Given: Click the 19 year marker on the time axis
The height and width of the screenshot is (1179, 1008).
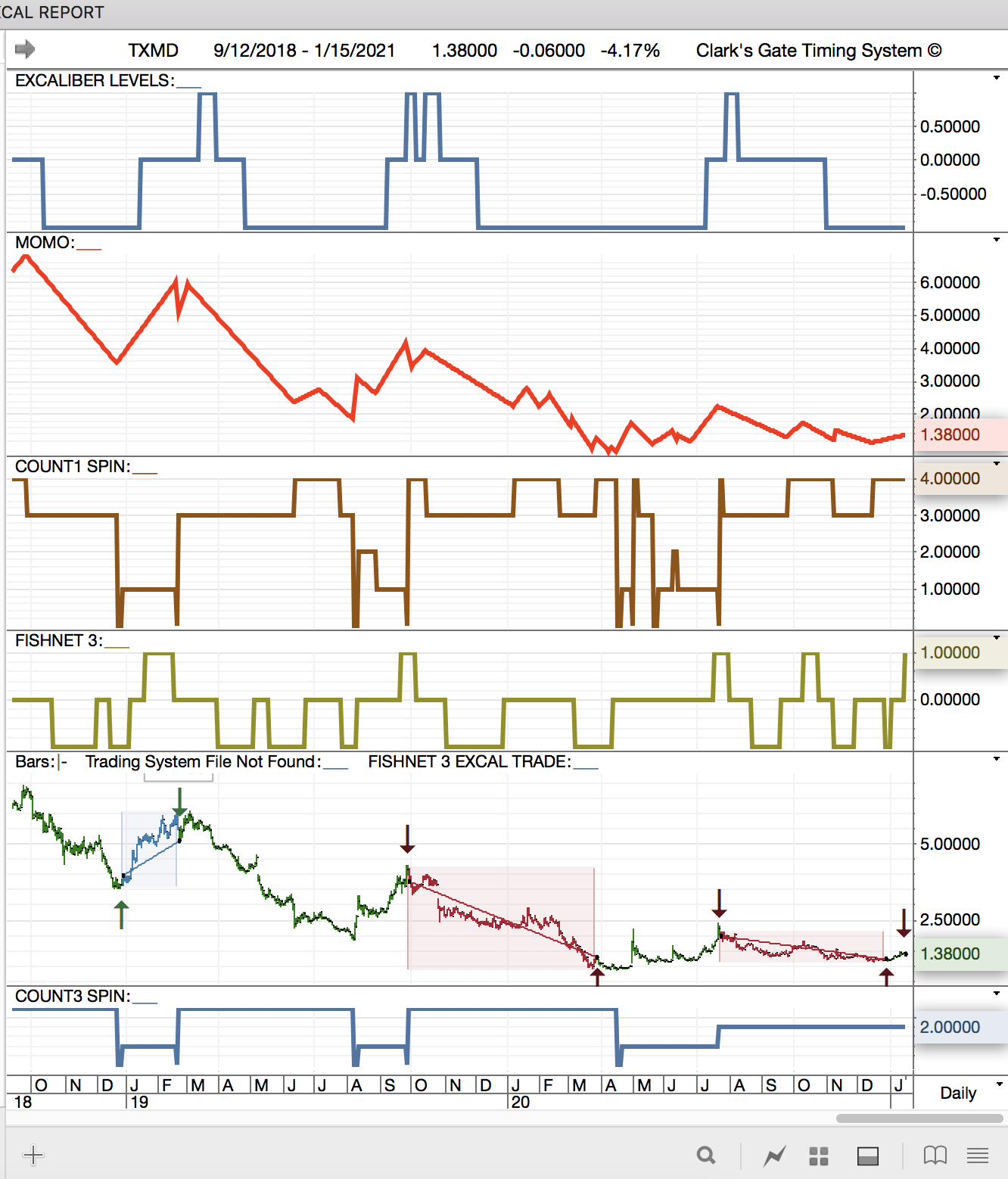Looking at the screenshot, I should pyautogui.click(x=139, y=1102).
